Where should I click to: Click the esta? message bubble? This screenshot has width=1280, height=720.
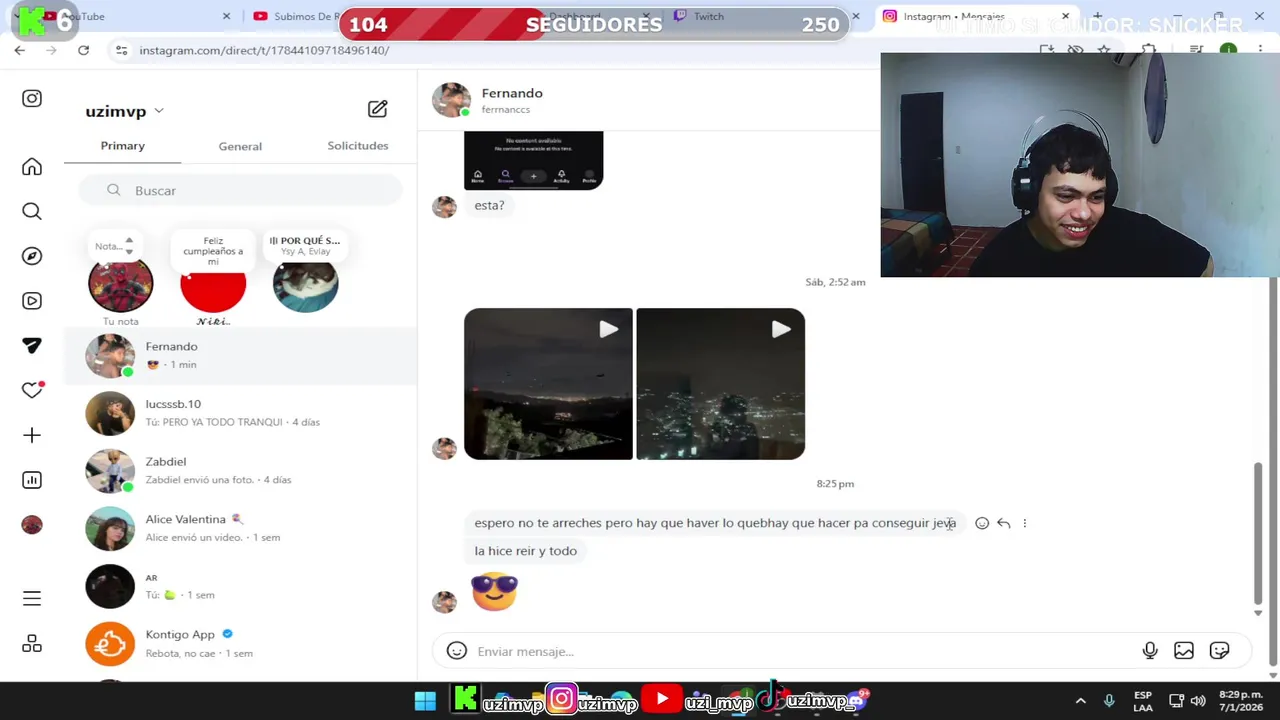pyautogui.click(x=489, y=205)
